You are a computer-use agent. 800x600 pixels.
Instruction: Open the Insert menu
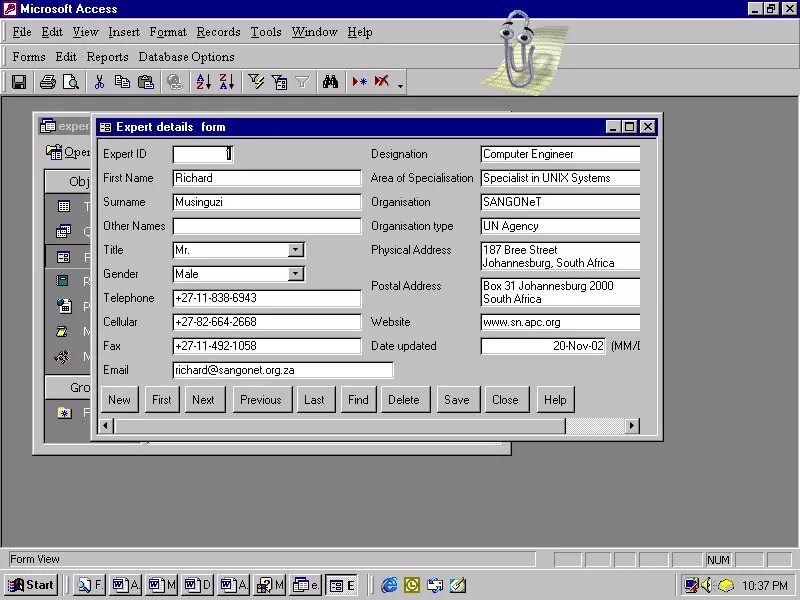click(124, 32)
